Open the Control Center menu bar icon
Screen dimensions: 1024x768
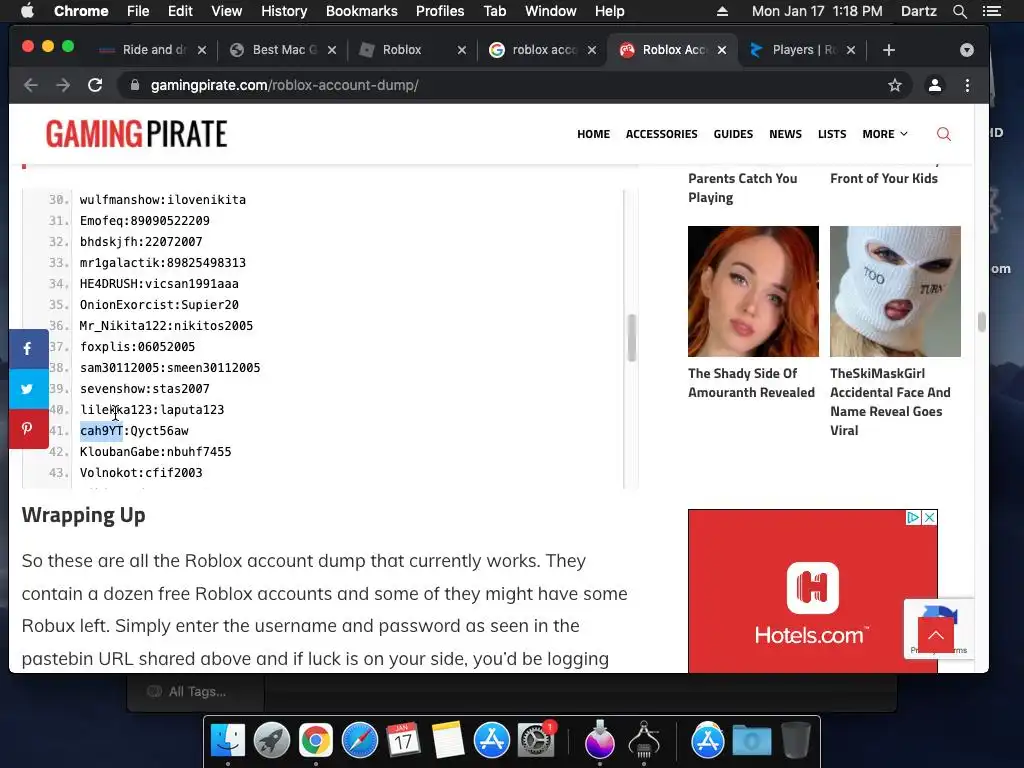click(991, 11)
